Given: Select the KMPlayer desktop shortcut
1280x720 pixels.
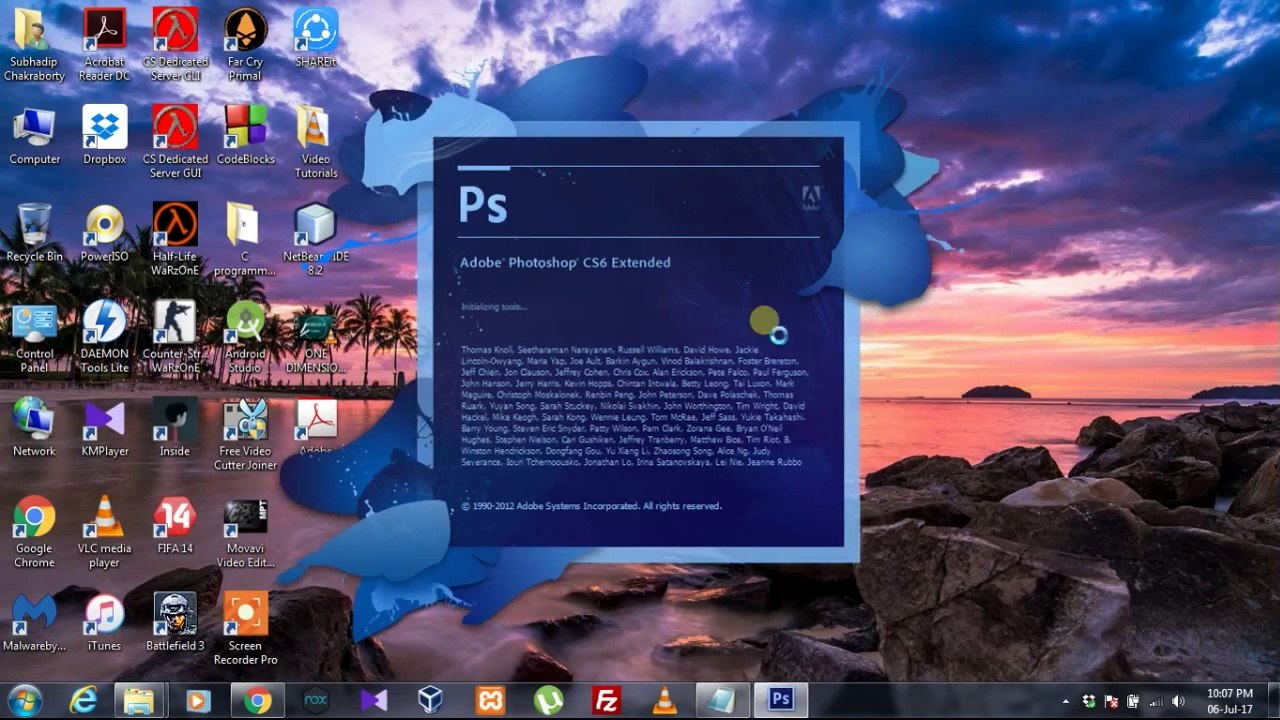Looking at the screenshot, I should (x=105, y=427).
